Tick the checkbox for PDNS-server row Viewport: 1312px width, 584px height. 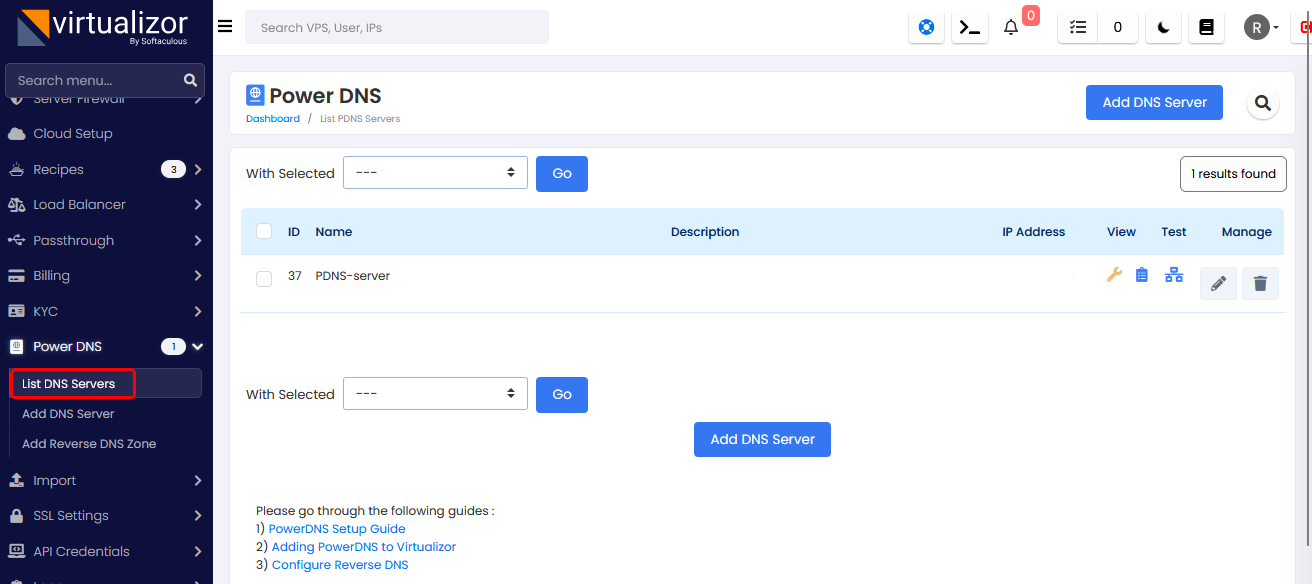(x=264, y=279)
